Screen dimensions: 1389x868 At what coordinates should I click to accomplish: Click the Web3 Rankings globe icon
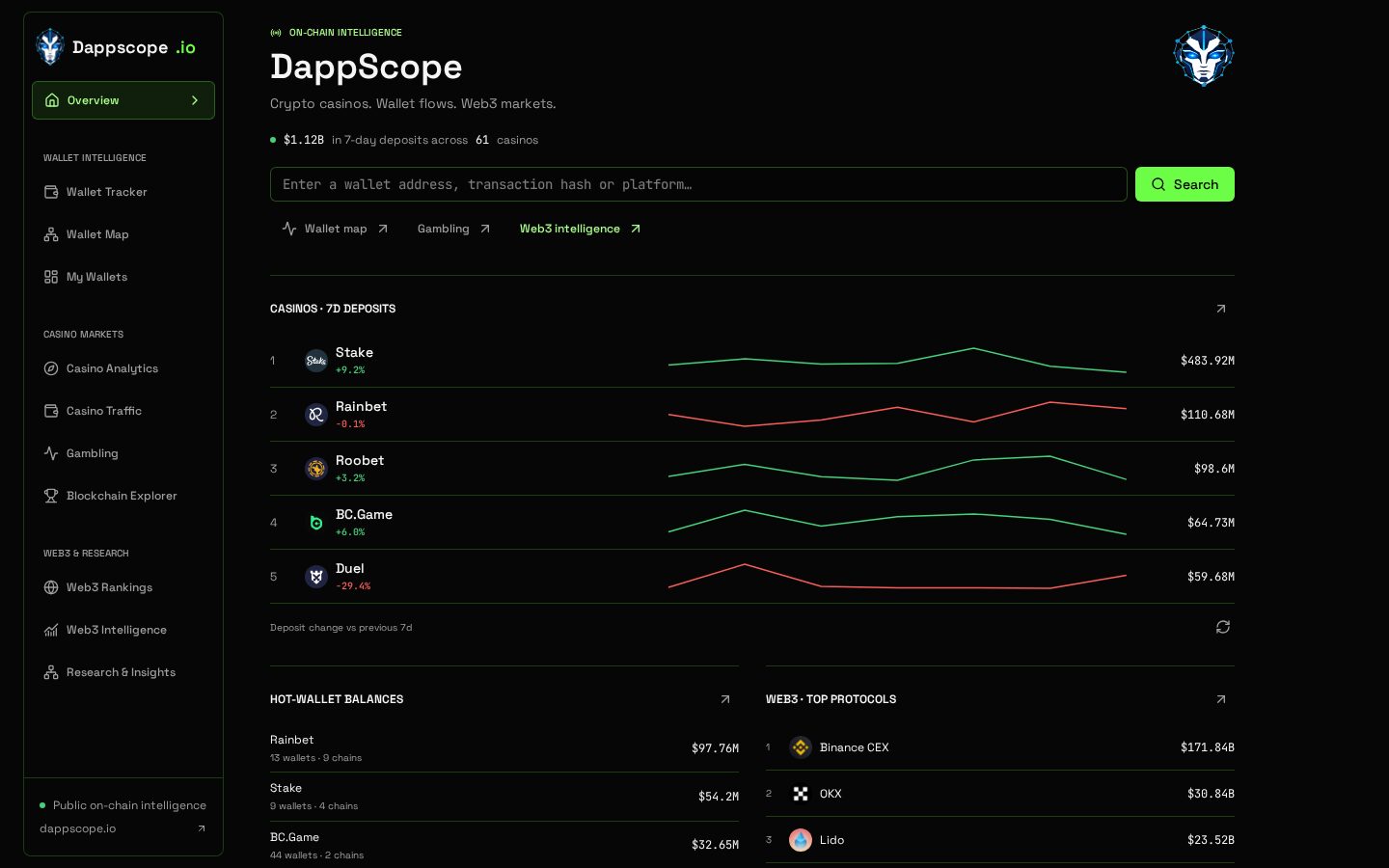(51, 587)
